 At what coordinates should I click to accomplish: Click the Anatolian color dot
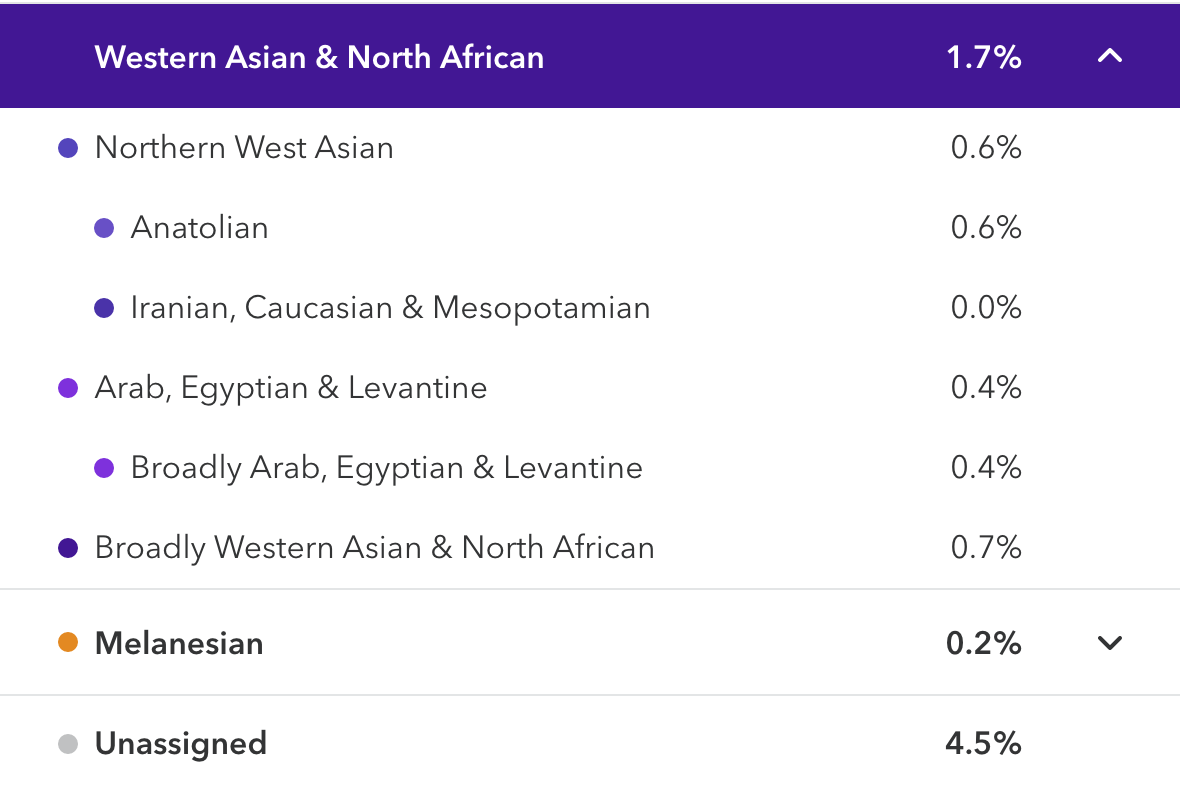104,228
